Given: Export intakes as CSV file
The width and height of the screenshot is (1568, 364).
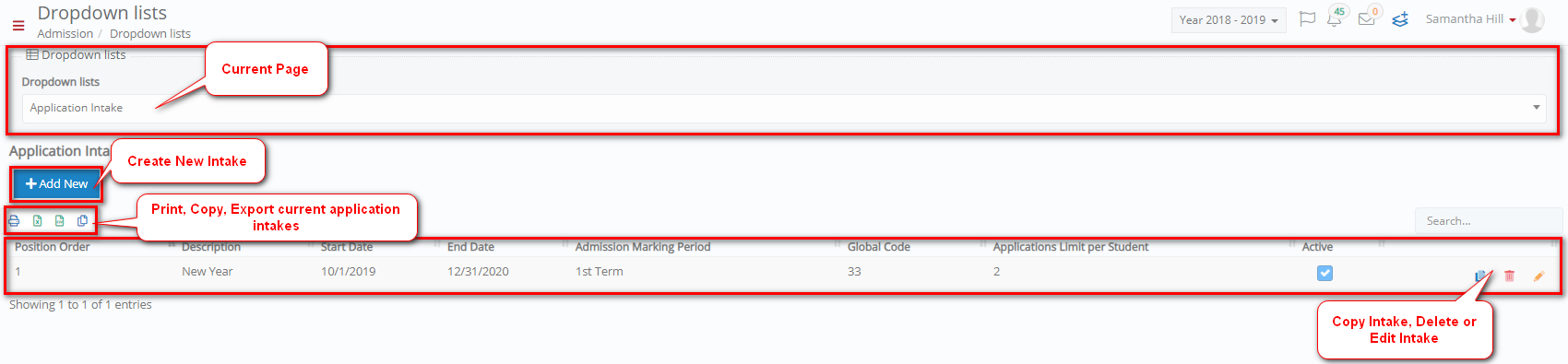Looking at the screenshot, I should pyautogui.click(x=60, y=221).
